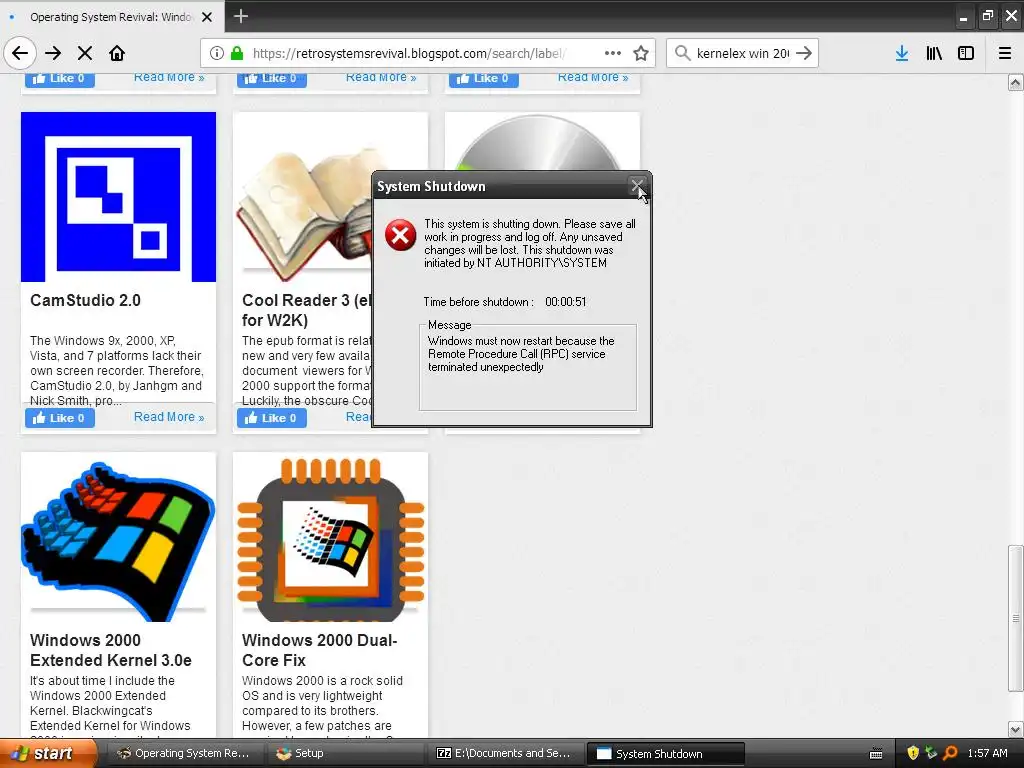View the green padlock connection details
Image resolution: width=1024 pixels, height=768 pixels.
(x=237, y=53)
